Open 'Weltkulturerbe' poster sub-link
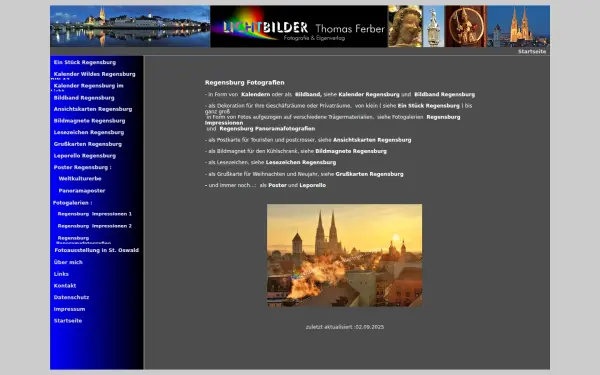This screenshot has height=375, width=600. tap(80, 179)
